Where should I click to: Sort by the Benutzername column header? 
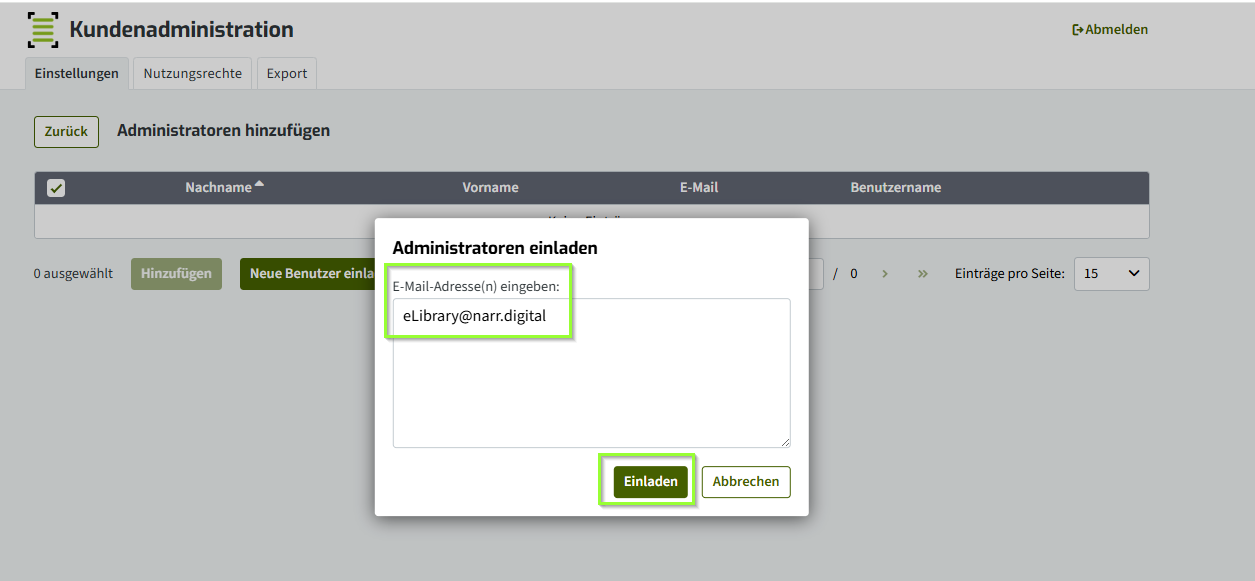click(x=896, y=188)
